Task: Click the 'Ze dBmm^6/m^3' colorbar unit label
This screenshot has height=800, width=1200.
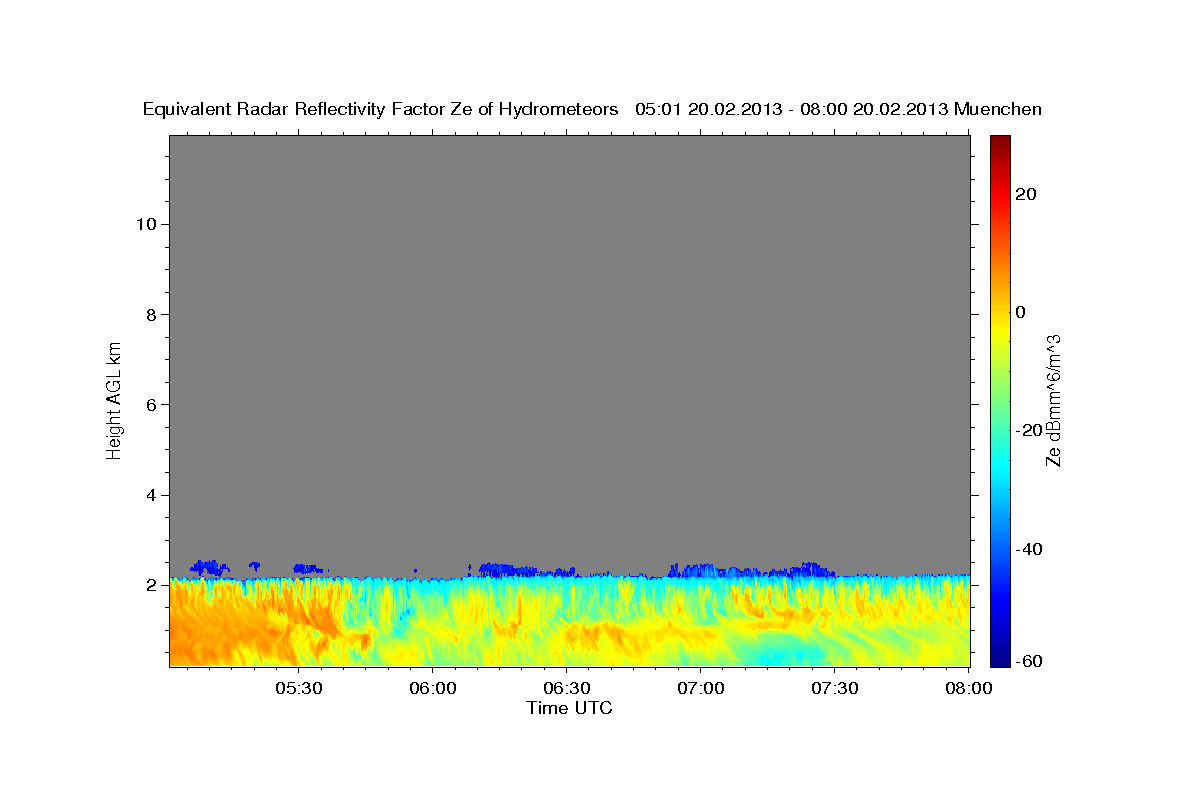Action: 1053,400
